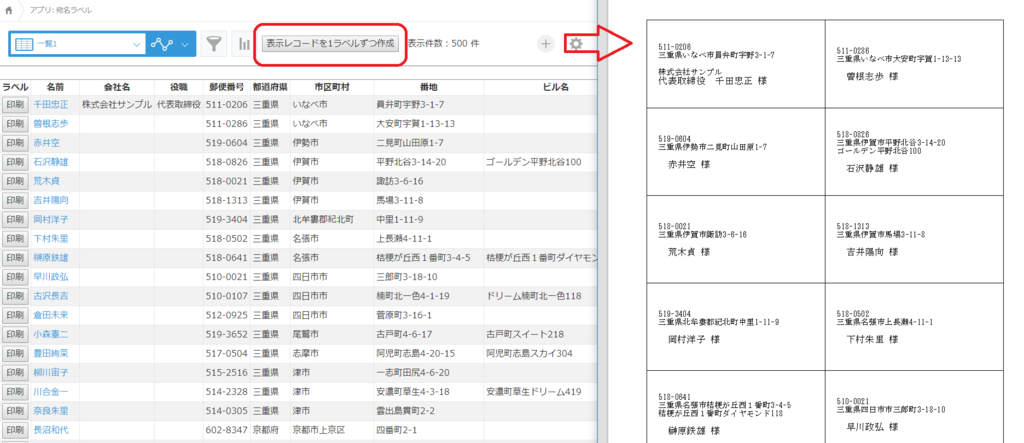
Task: Click 印刷 button for 岡村洋子
Action: click(x=15, y=220)
